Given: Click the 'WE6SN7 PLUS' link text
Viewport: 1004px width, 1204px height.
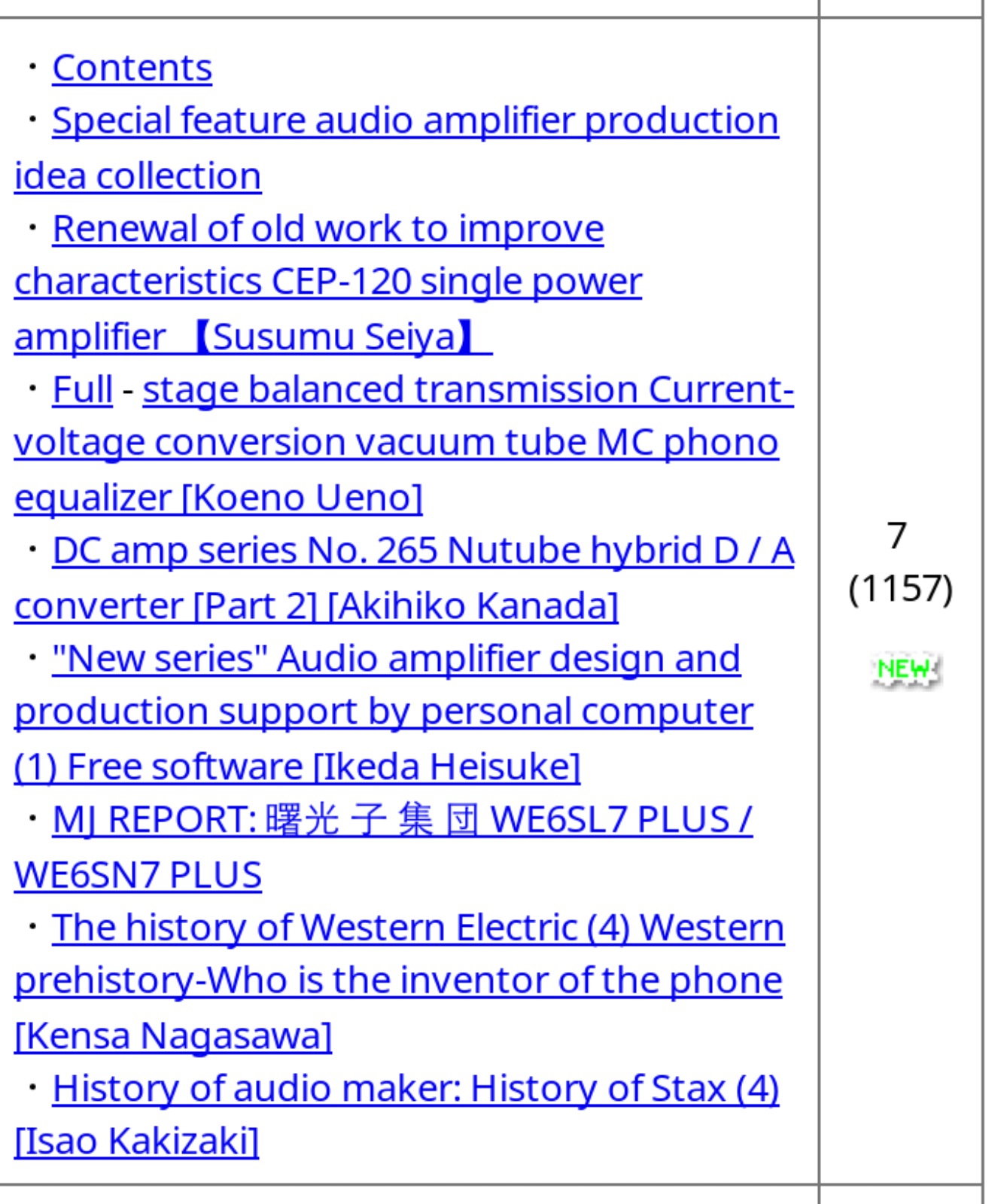Looking at the screenshot, I should click(x=138, y=875).
